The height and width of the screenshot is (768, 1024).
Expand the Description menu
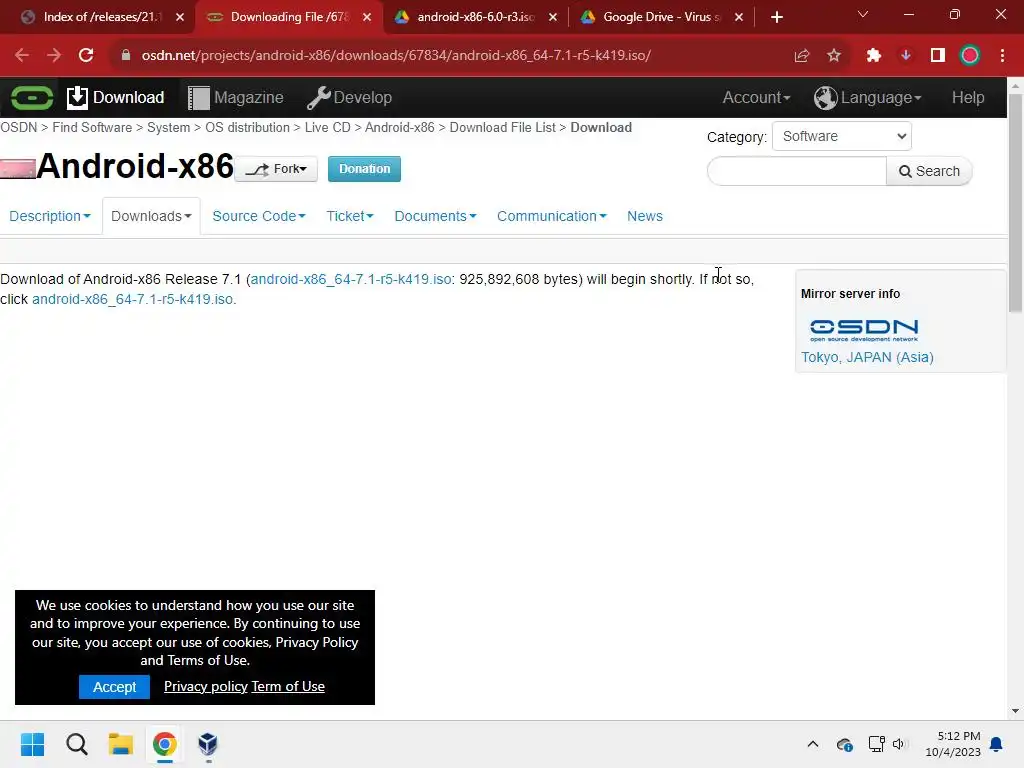point(50,216)
